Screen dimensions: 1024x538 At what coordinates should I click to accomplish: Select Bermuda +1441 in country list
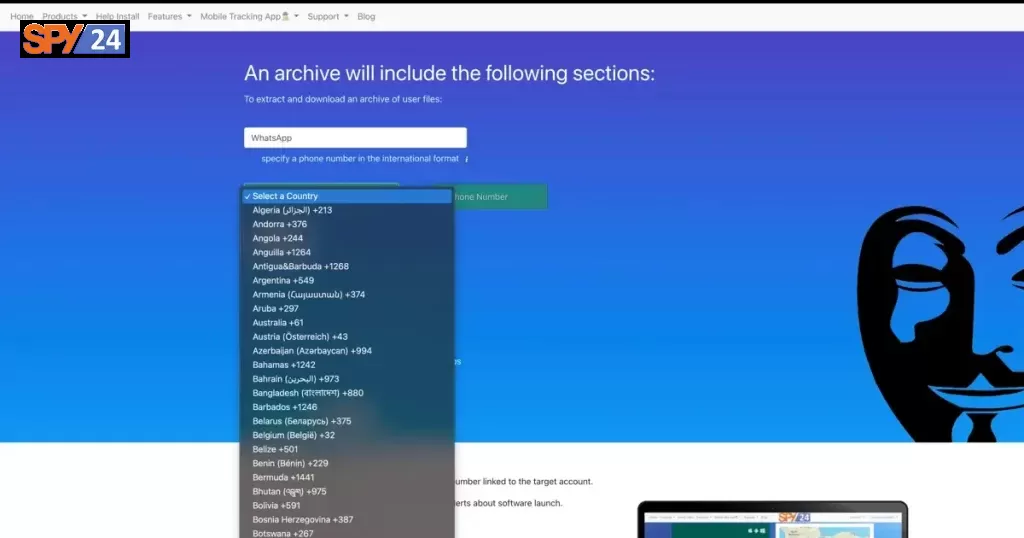click(x=347, y=477)
